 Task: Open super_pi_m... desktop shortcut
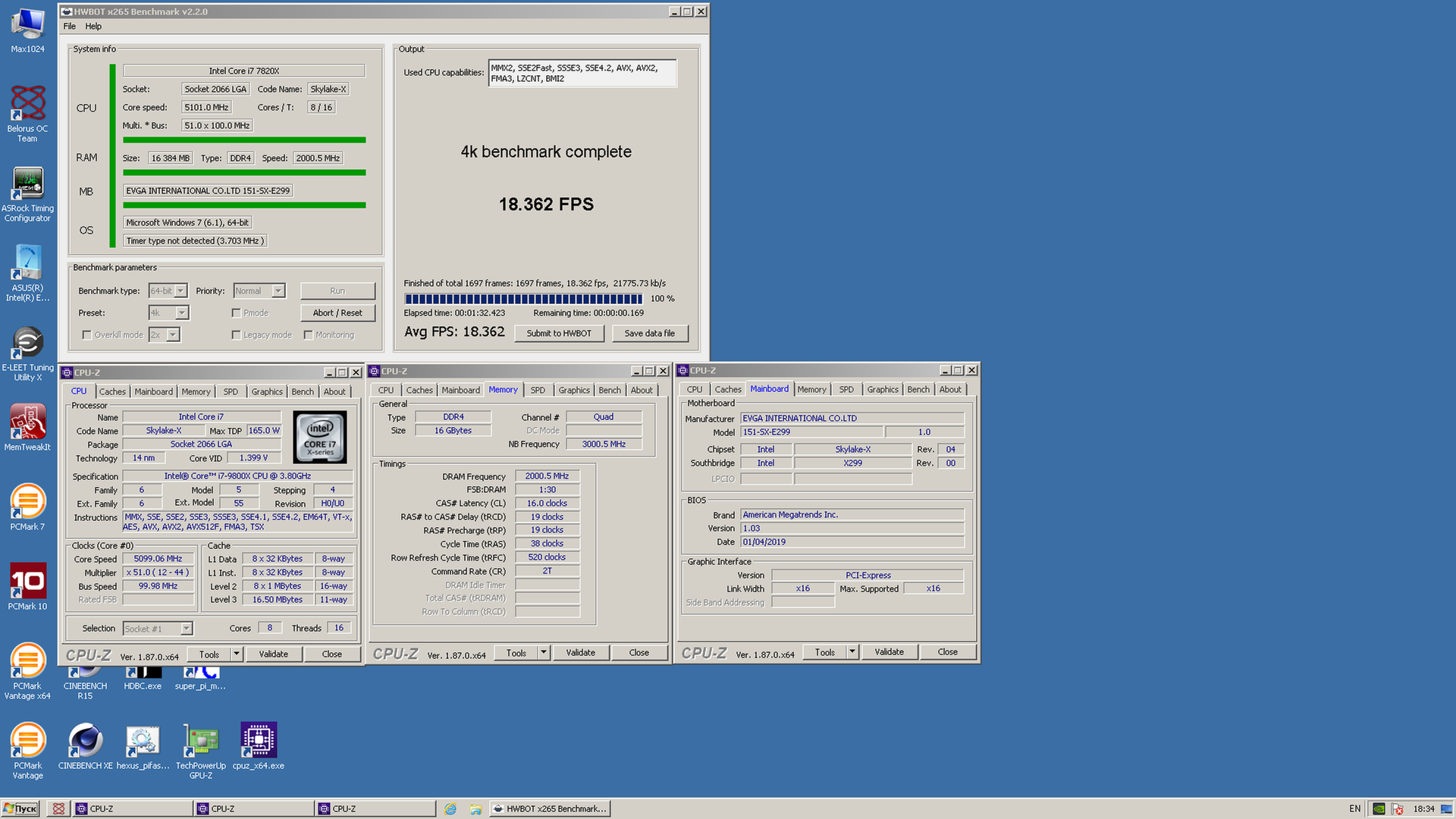click(x=201, y=679)
